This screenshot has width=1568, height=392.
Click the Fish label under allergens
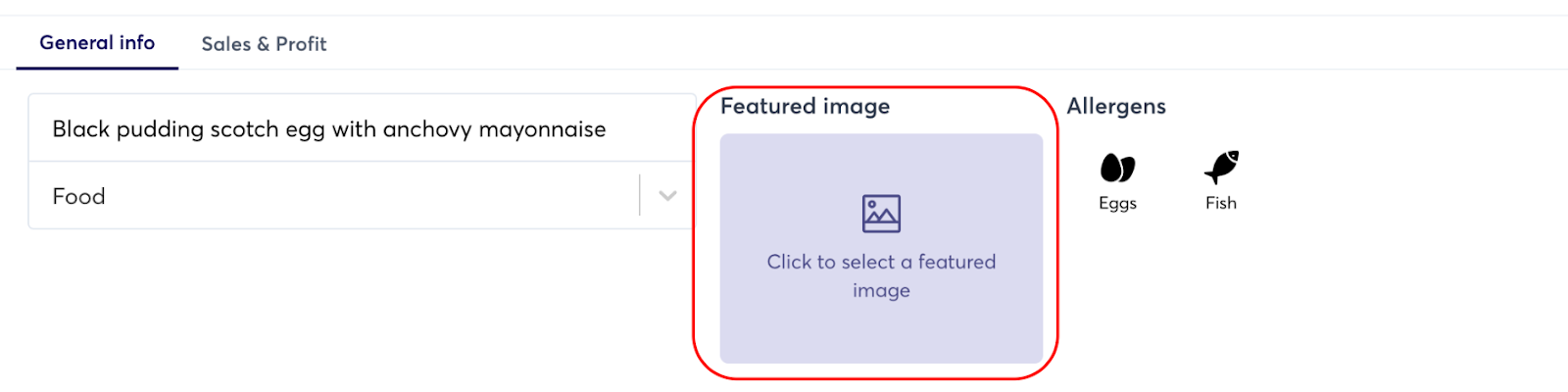coord(1221,203)
